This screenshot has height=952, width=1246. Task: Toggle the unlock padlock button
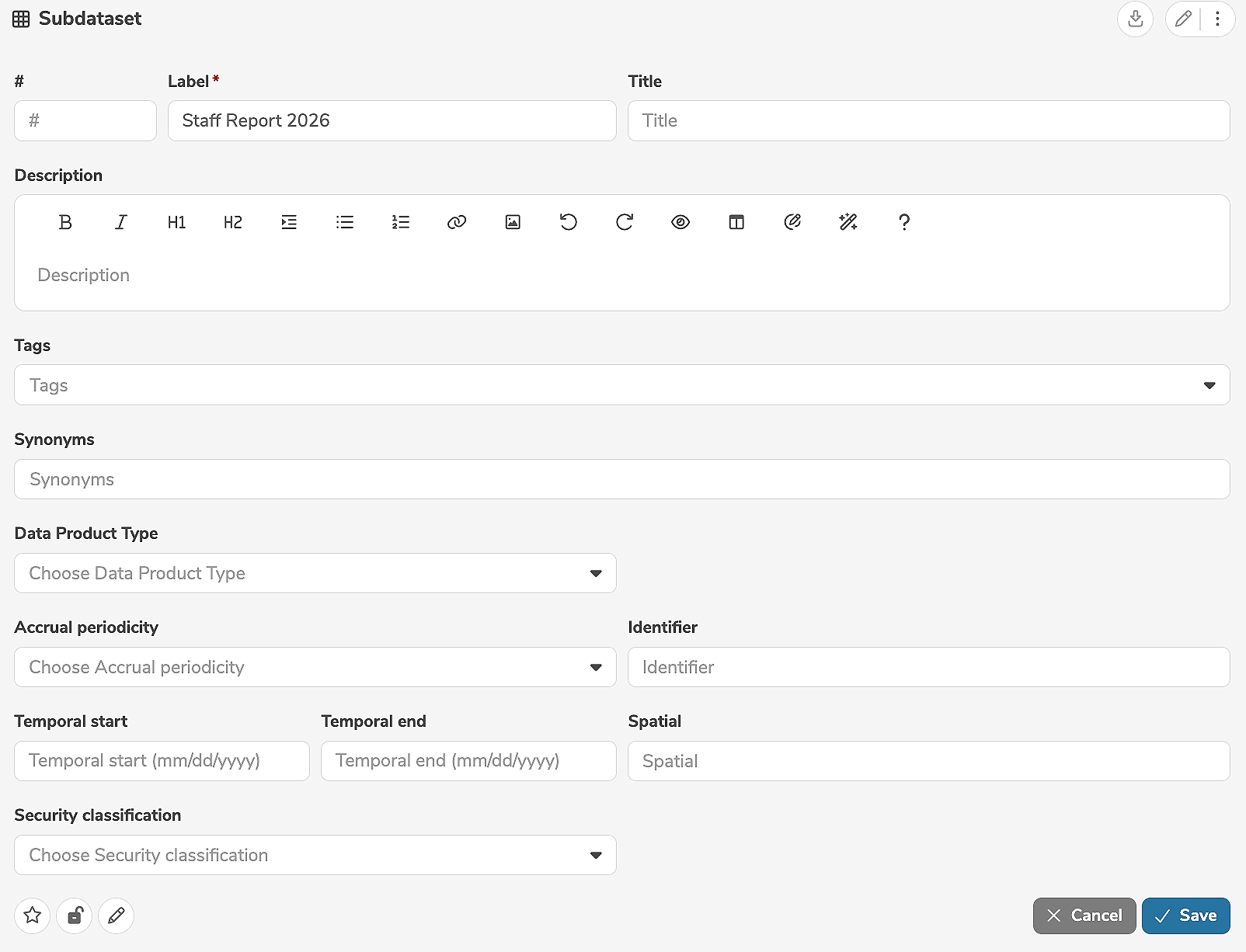coord(75,916)
